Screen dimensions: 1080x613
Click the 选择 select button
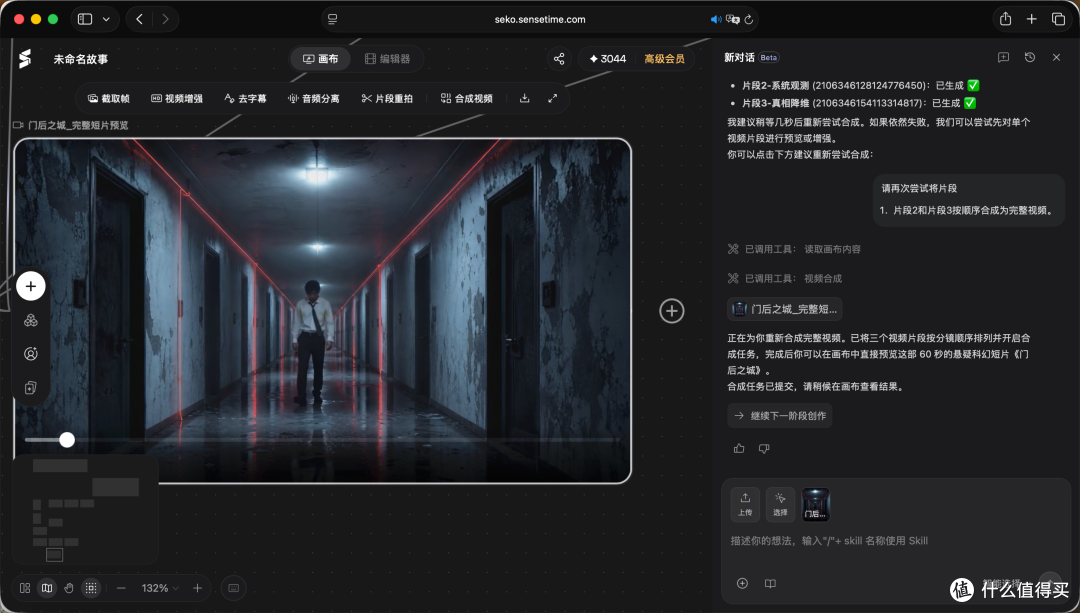tap(780, 504)
